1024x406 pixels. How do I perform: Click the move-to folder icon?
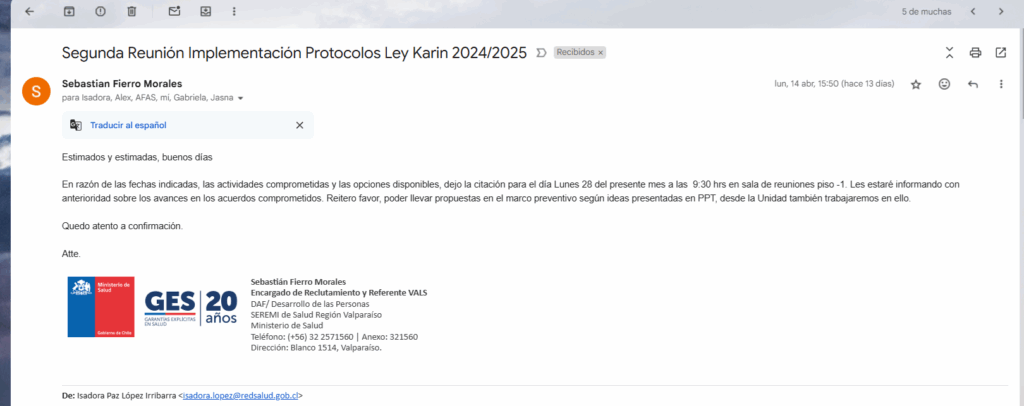tap(206, 11)
